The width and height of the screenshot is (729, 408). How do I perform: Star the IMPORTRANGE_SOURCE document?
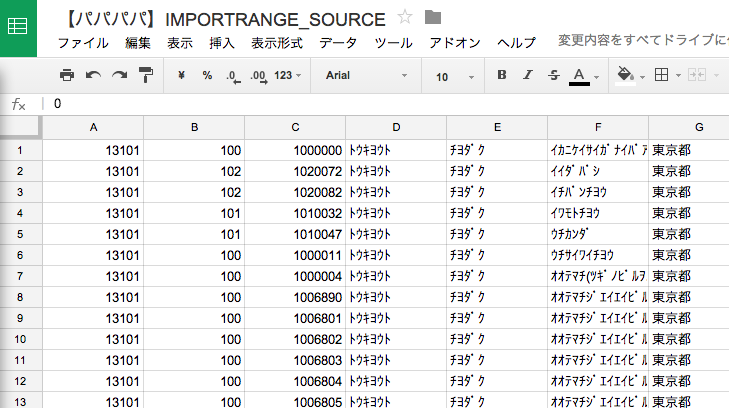pyautogui.click(x=404, y=17)
